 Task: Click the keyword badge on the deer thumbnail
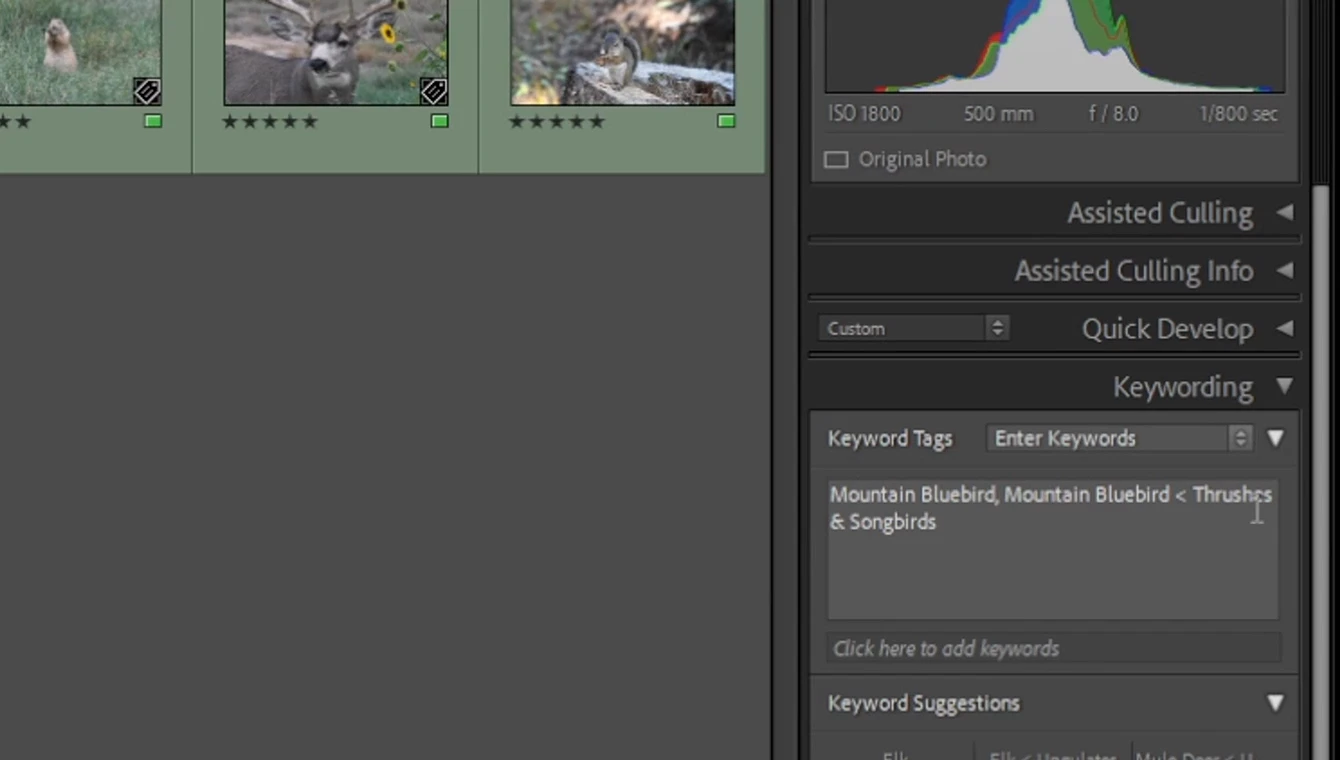(433, 92)
